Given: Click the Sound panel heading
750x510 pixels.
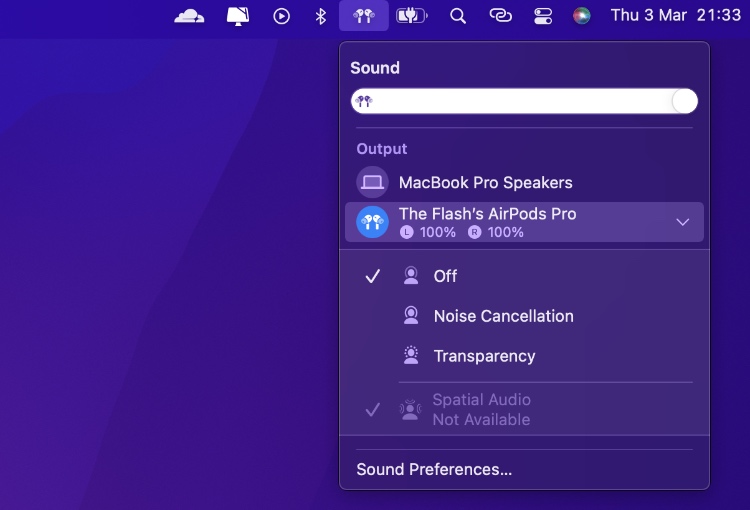Looking at the screenshot, I should tap(375, 68).
